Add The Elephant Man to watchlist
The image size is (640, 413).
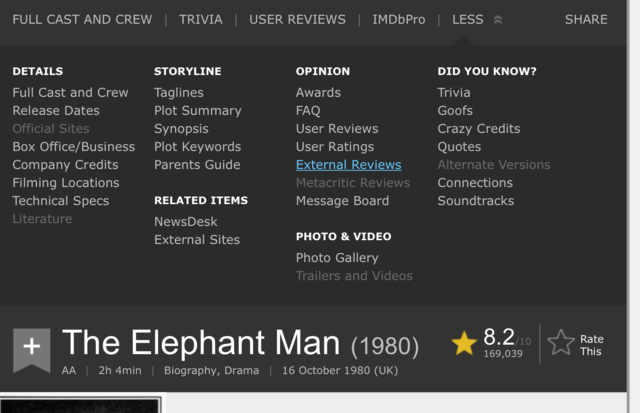coord(31,347)
